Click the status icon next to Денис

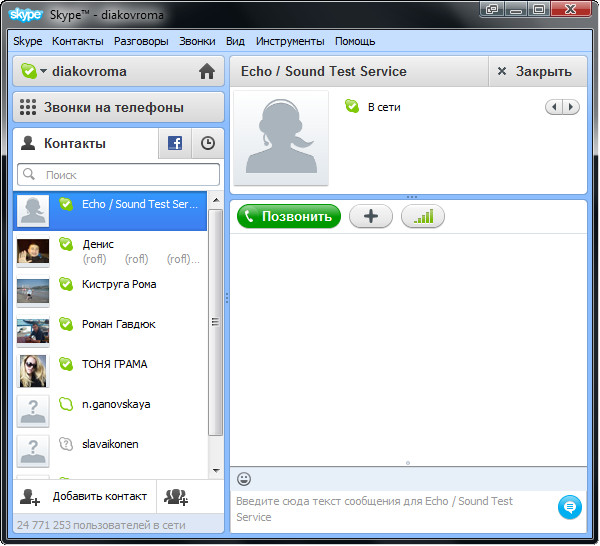point(66,244)
